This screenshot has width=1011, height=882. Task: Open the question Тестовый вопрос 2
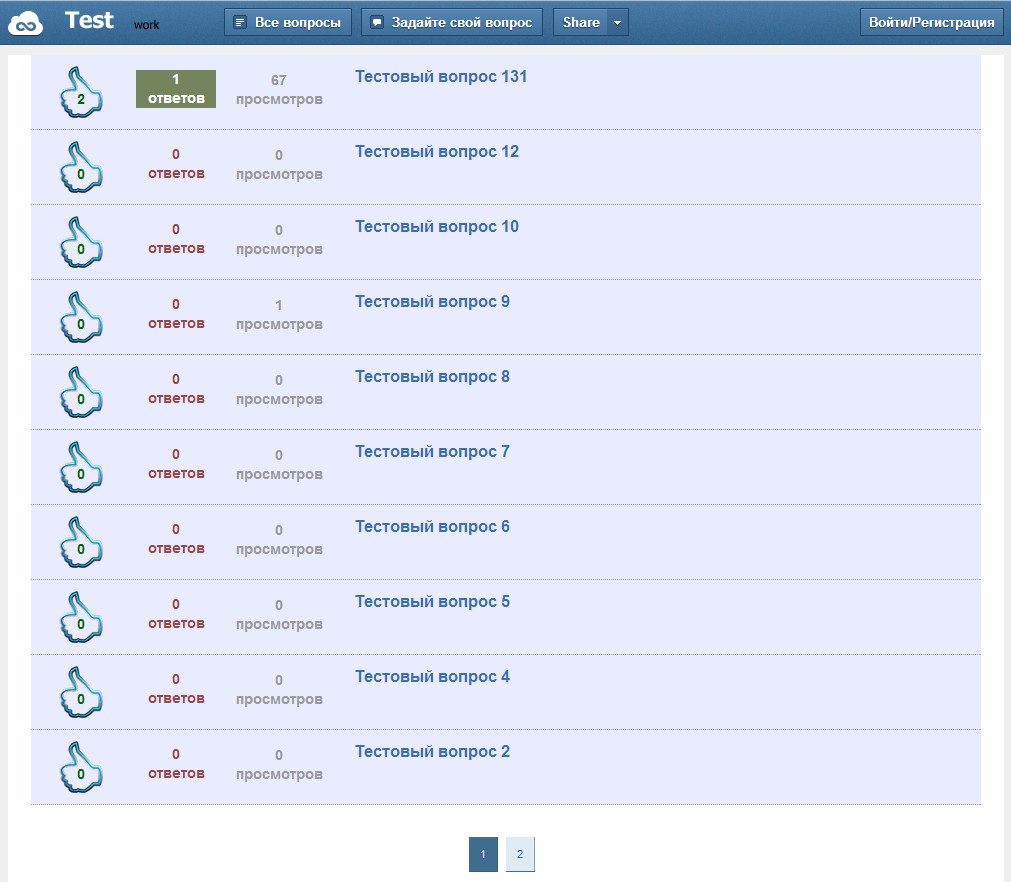[x=433, y=752]
